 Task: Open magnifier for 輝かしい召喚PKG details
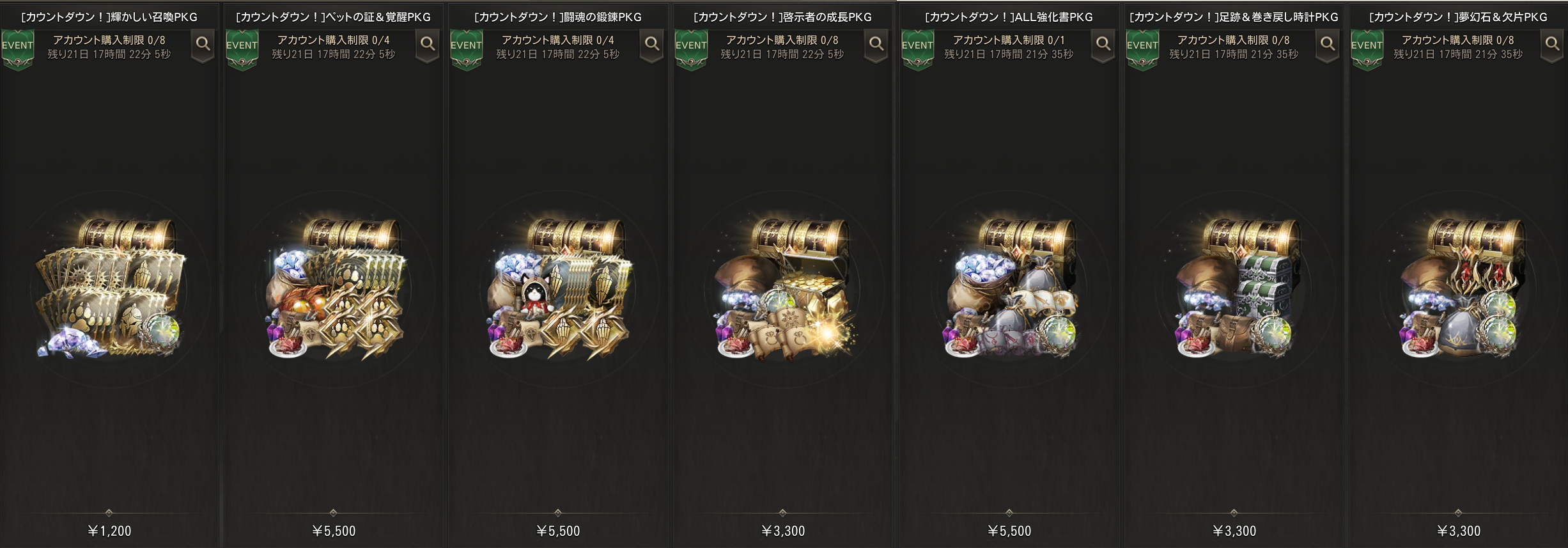tap(203, 45)
